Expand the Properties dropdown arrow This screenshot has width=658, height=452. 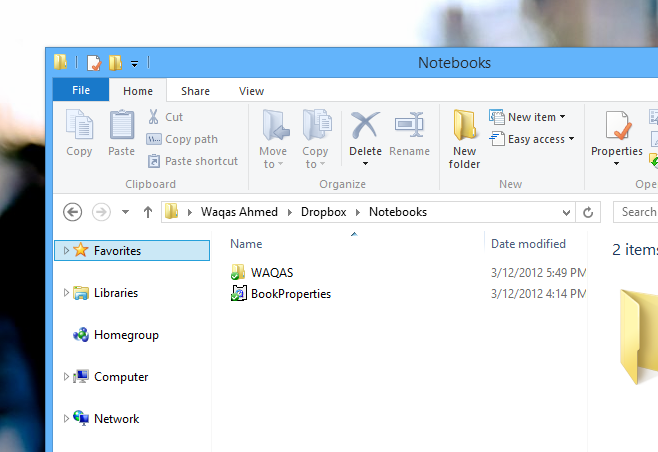[616, 163]
